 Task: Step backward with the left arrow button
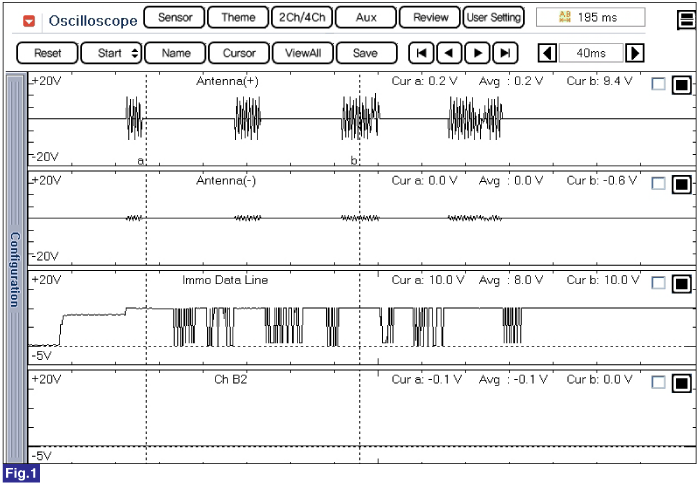pos(449,53)
